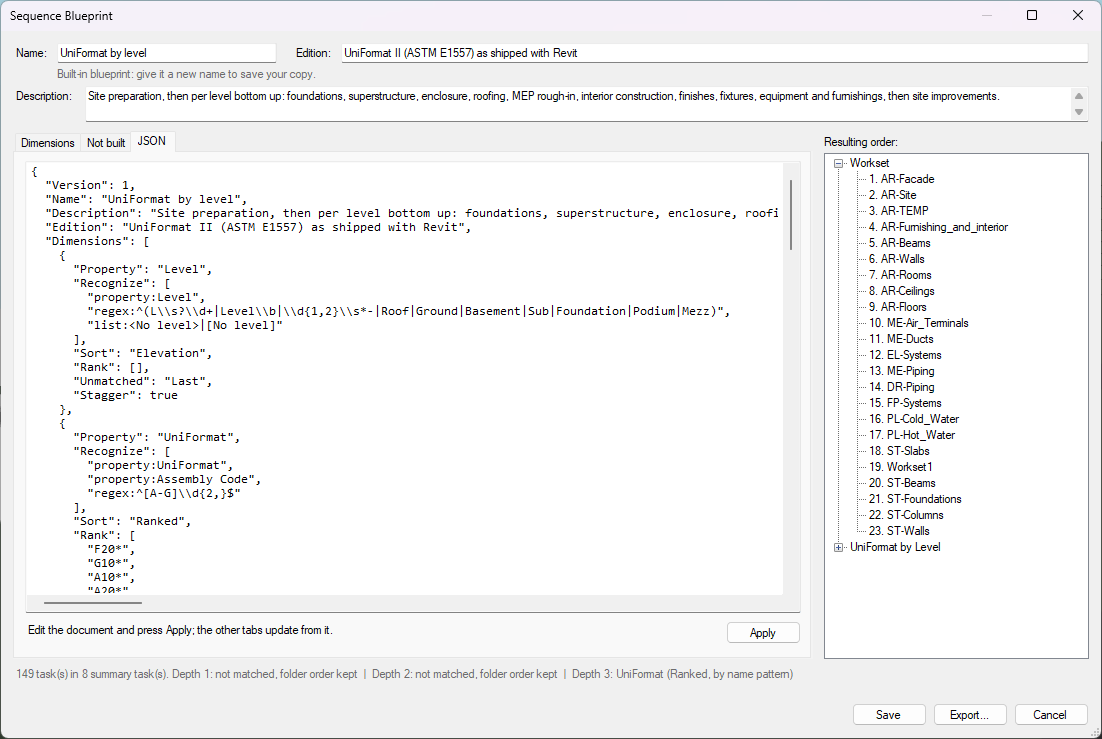Screen dimensions: 1102x739
Task: Select the JSON tab
Action: (152, 141)
